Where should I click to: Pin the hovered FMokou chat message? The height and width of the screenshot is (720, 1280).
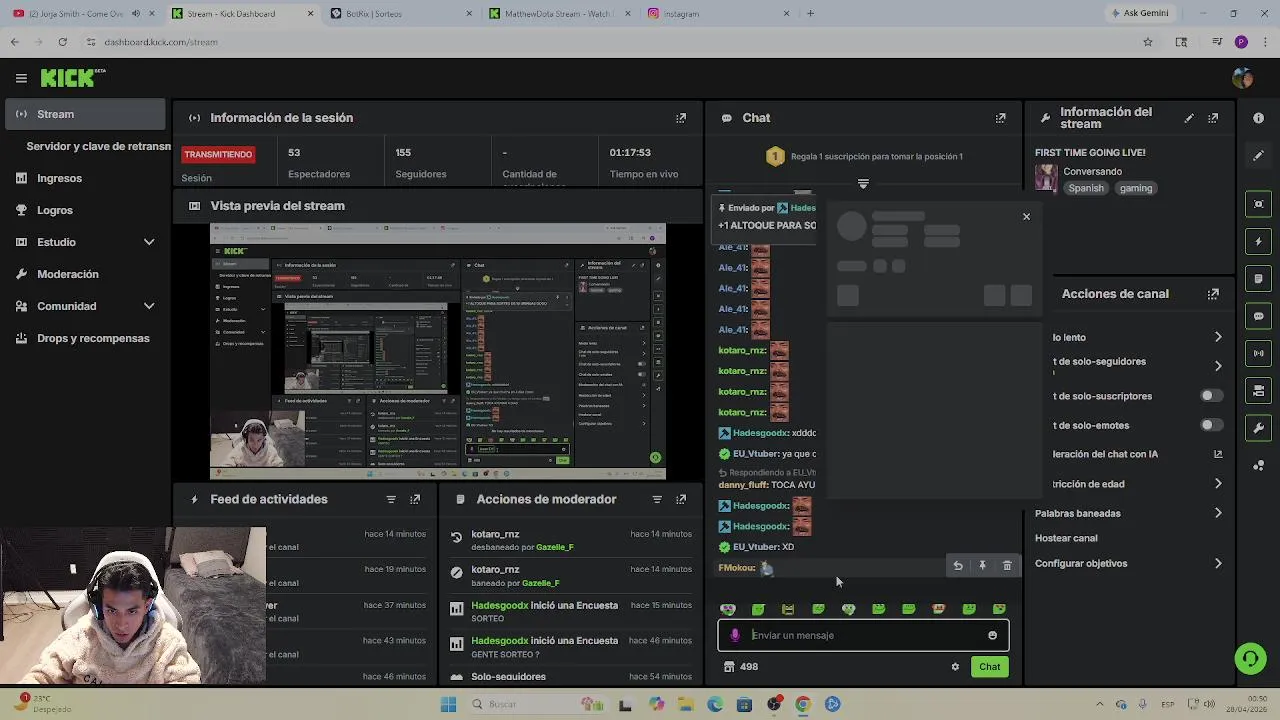[x=982, y=566]
